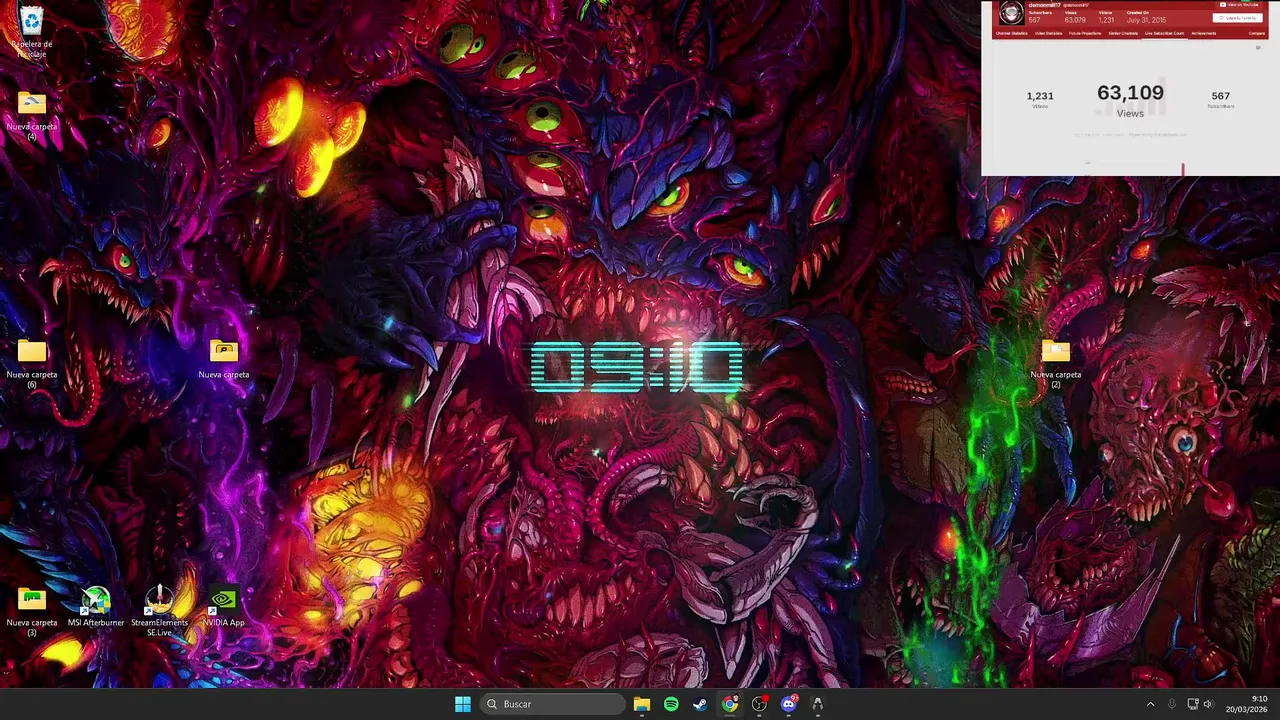Open Channel Statistics tab in stats window
Screen dimensions: 1280x720
(1011, 33)
